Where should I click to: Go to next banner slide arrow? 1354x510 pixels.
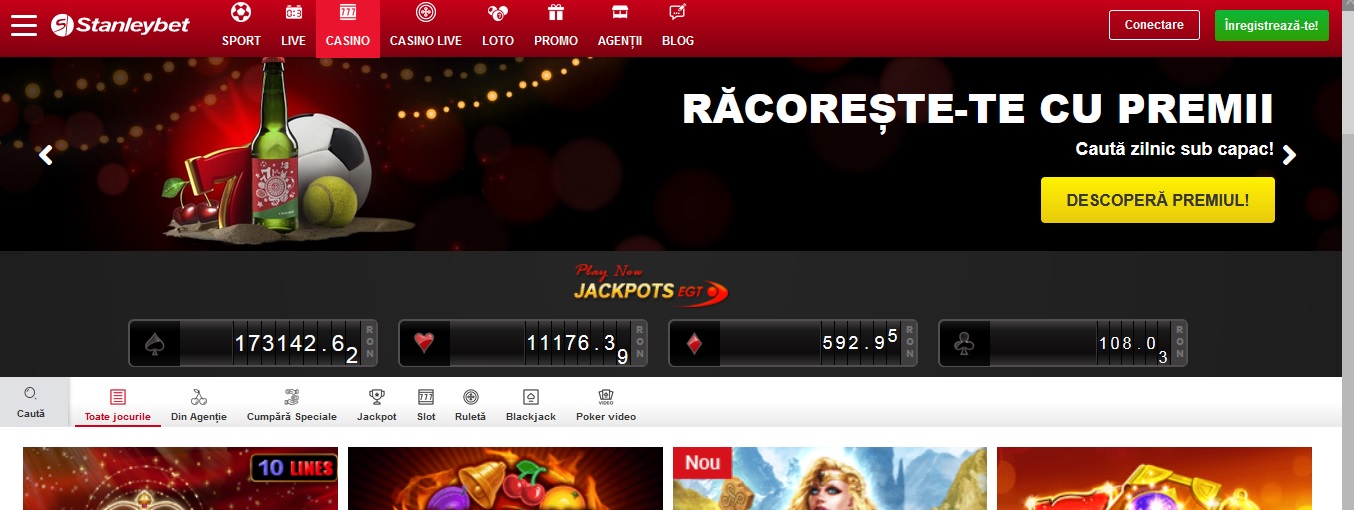click(1289, 154)
